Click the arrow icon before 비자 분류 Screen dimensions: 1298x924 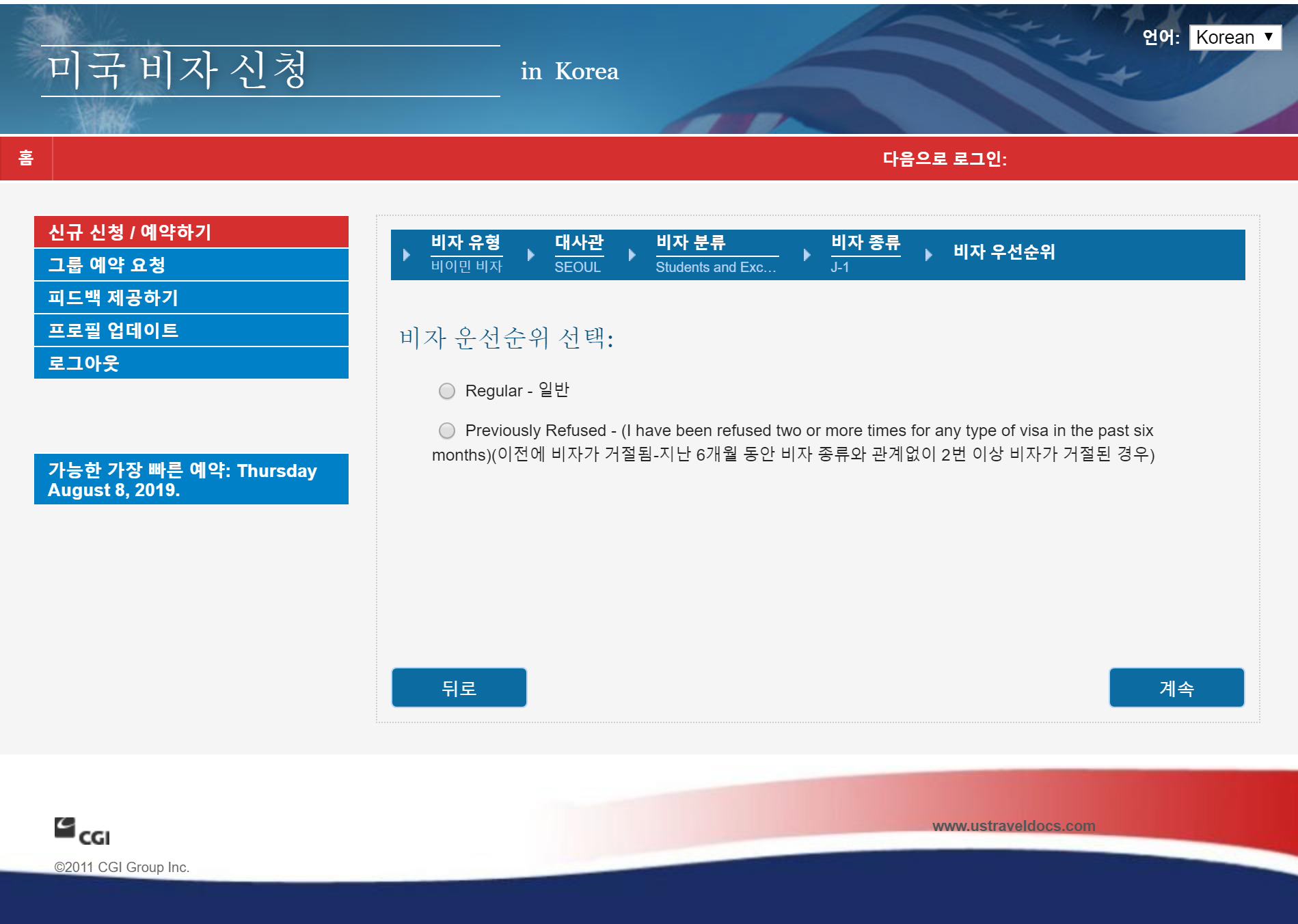632,255
